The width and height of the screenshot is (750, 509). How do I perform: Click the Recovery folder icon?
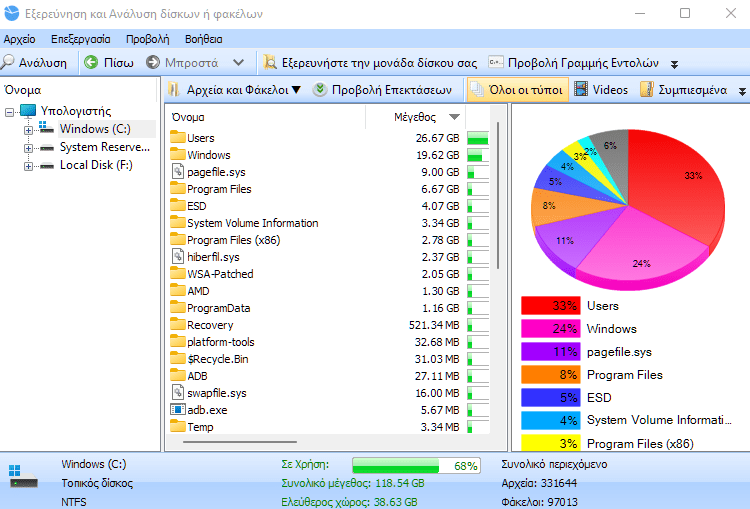[x=177, y=324]
